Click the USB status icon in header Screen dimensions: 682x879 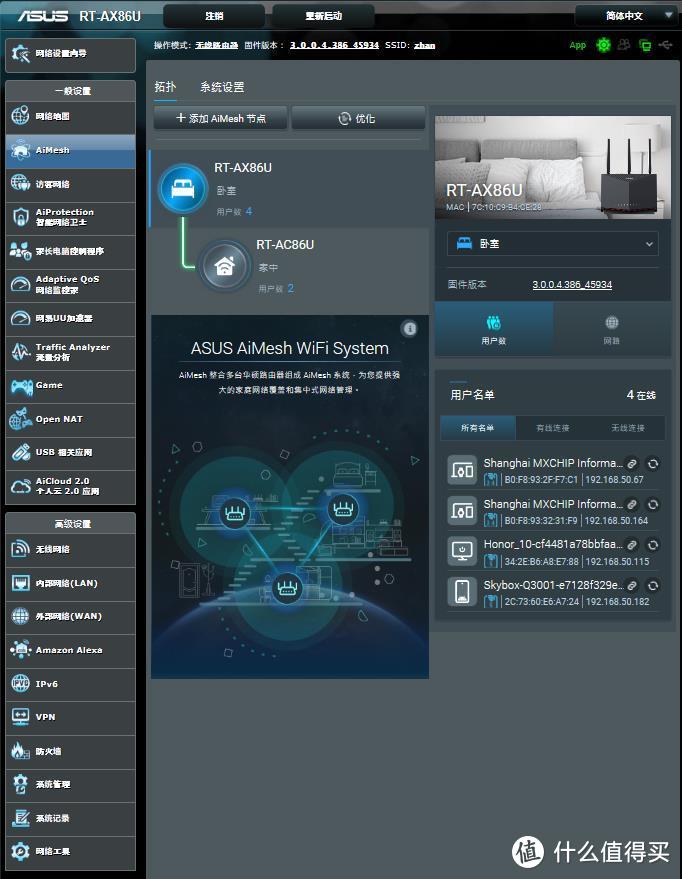[665, 45]
